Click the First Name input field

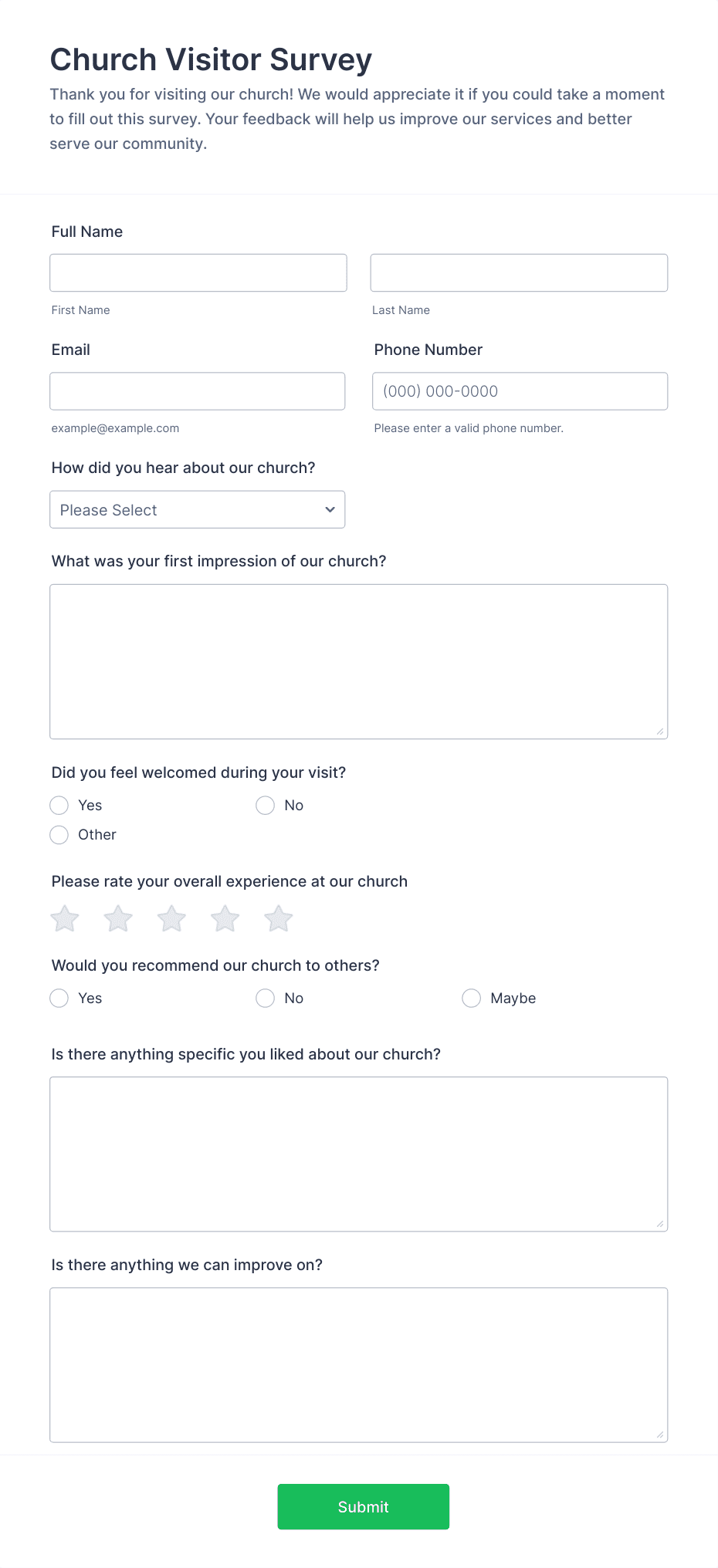coord(198,272)
